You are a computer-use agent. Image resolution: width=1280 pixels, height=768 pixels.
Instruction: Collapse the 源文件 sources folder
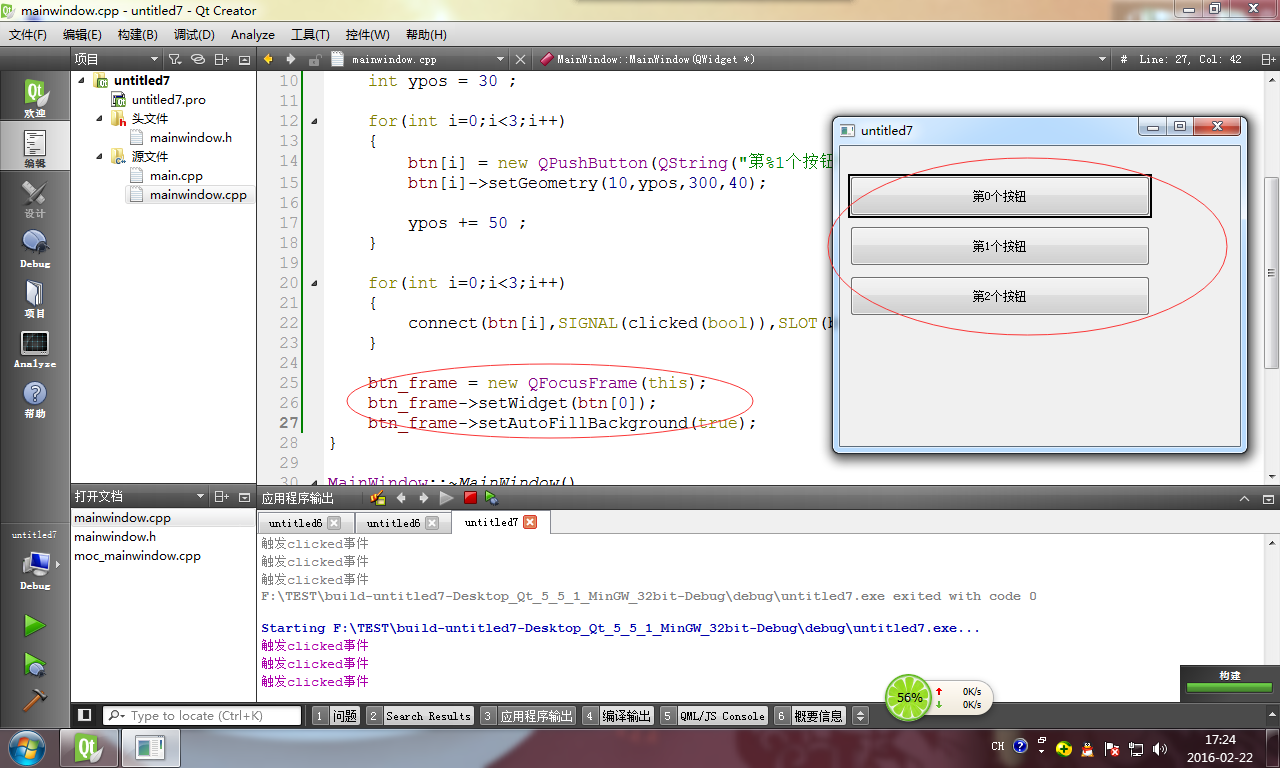[100, 156]
